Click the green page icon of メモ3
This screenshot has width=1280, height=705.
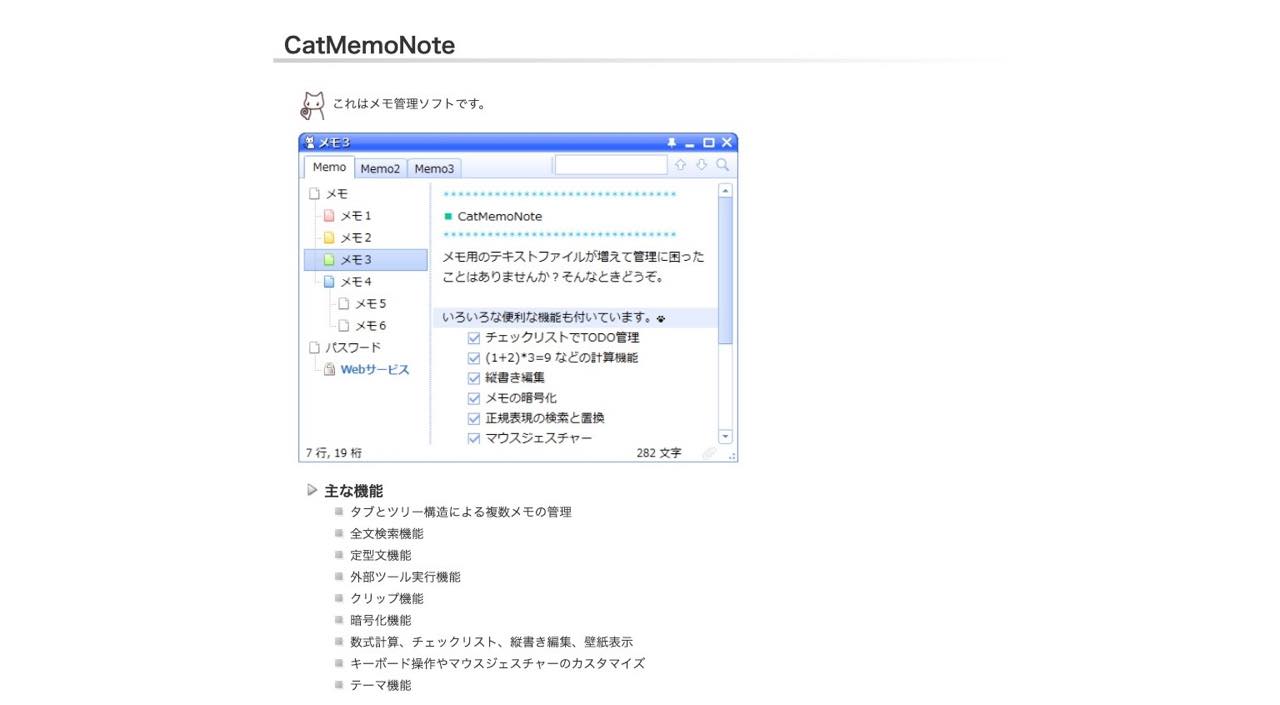(329, 260)
